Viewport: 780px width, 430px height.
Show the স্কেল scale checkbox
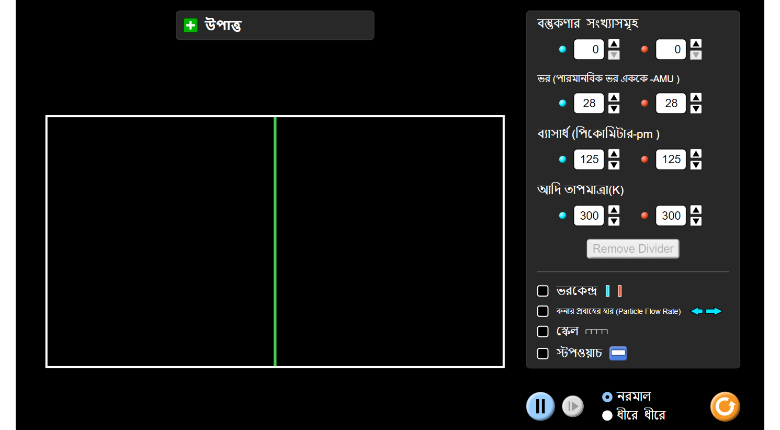pyautogui.click(x=543, y=331)
